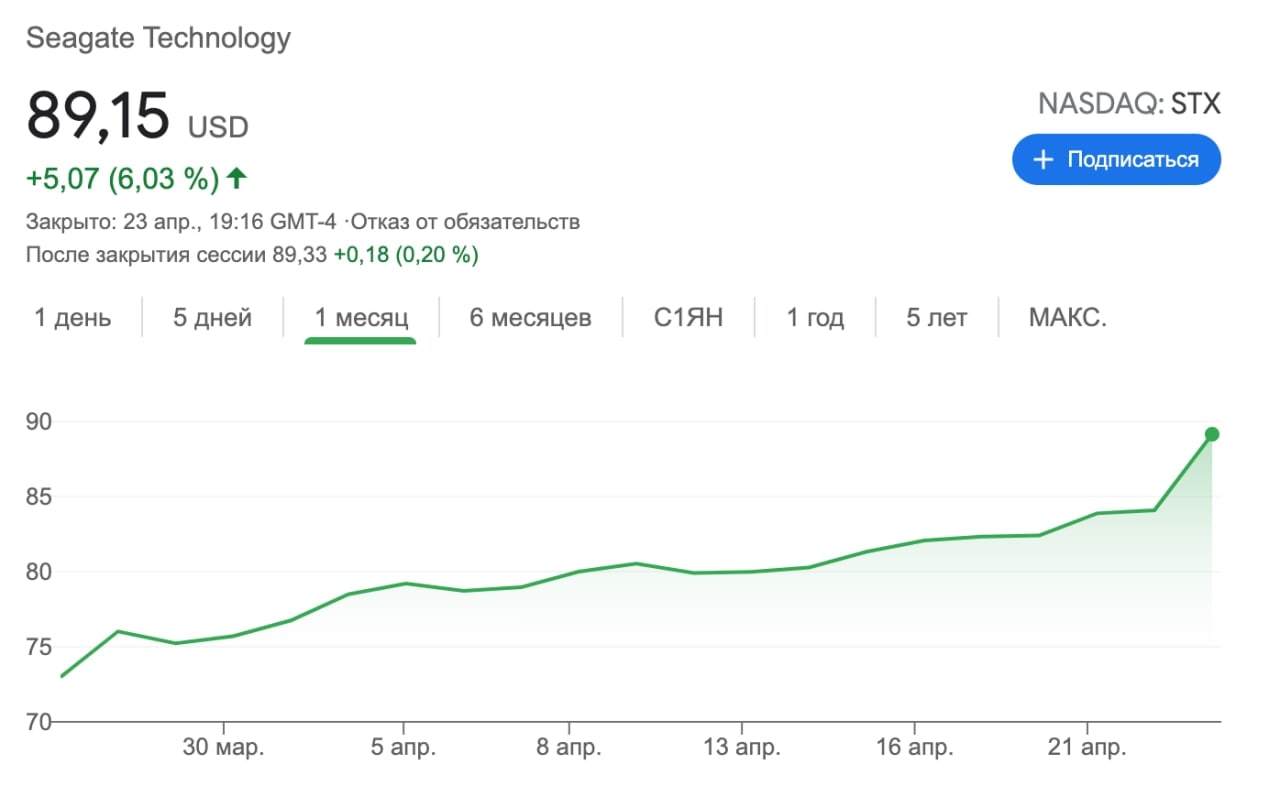Click the 80 y-axis value
The width and height of the screenshot is (1280, 786).
pyautogui.click(x=39, y=572)
